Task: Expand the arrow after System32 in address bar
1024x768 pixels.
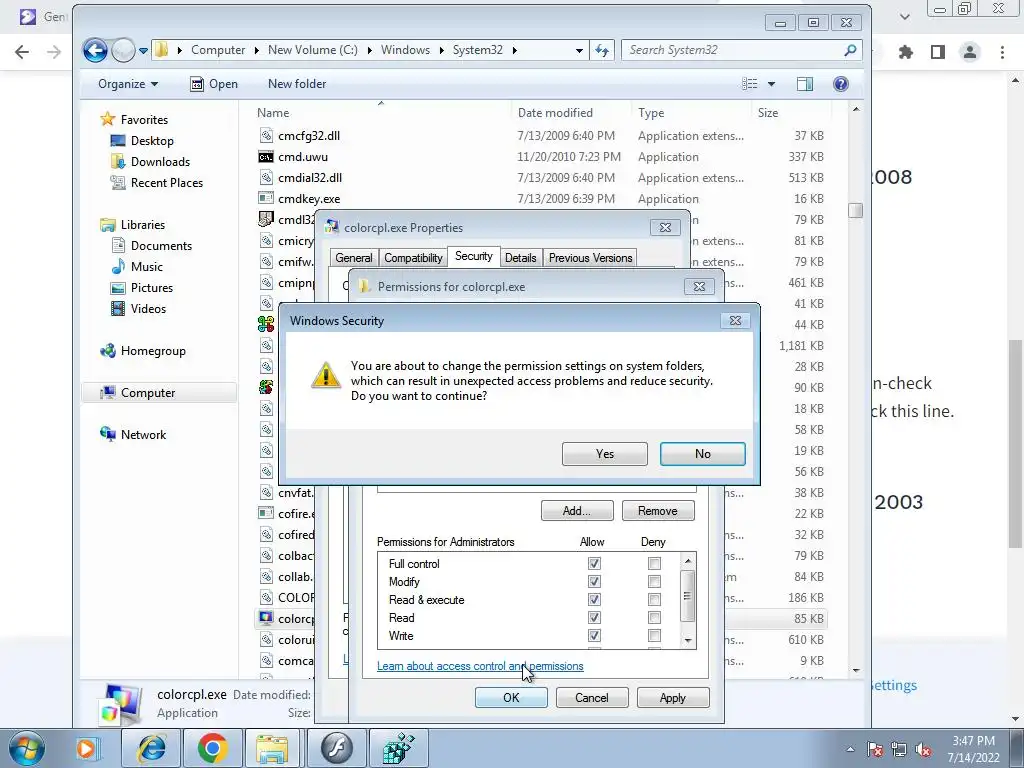Action: (x=515, y=50)
